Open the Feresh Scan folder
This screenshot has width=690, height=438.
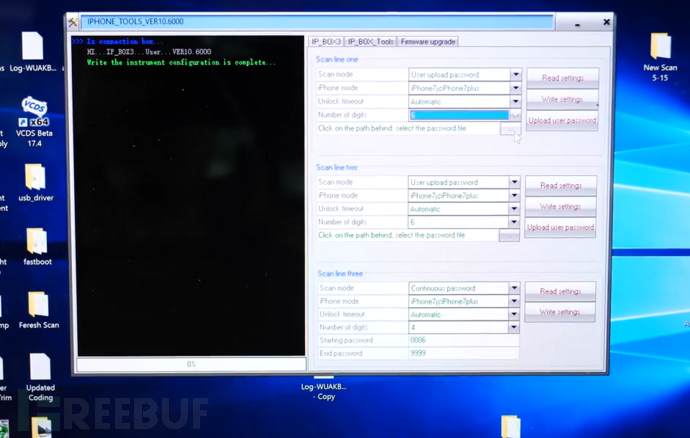(39, 310)
